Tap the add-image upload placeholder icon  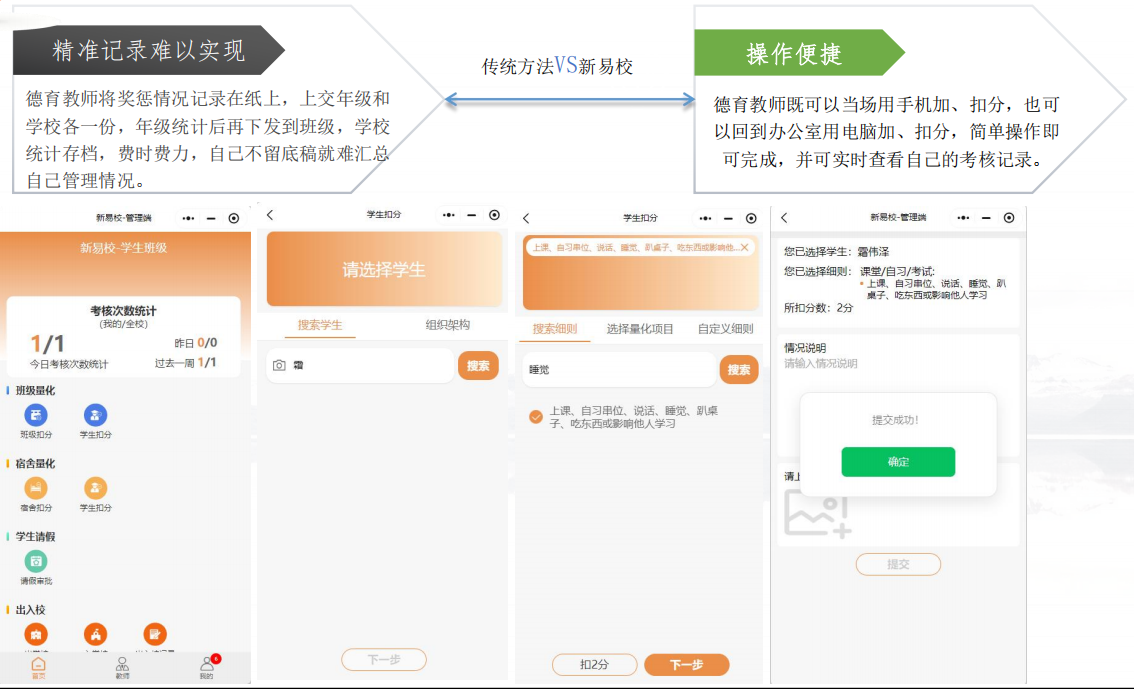tap(817, 515)
